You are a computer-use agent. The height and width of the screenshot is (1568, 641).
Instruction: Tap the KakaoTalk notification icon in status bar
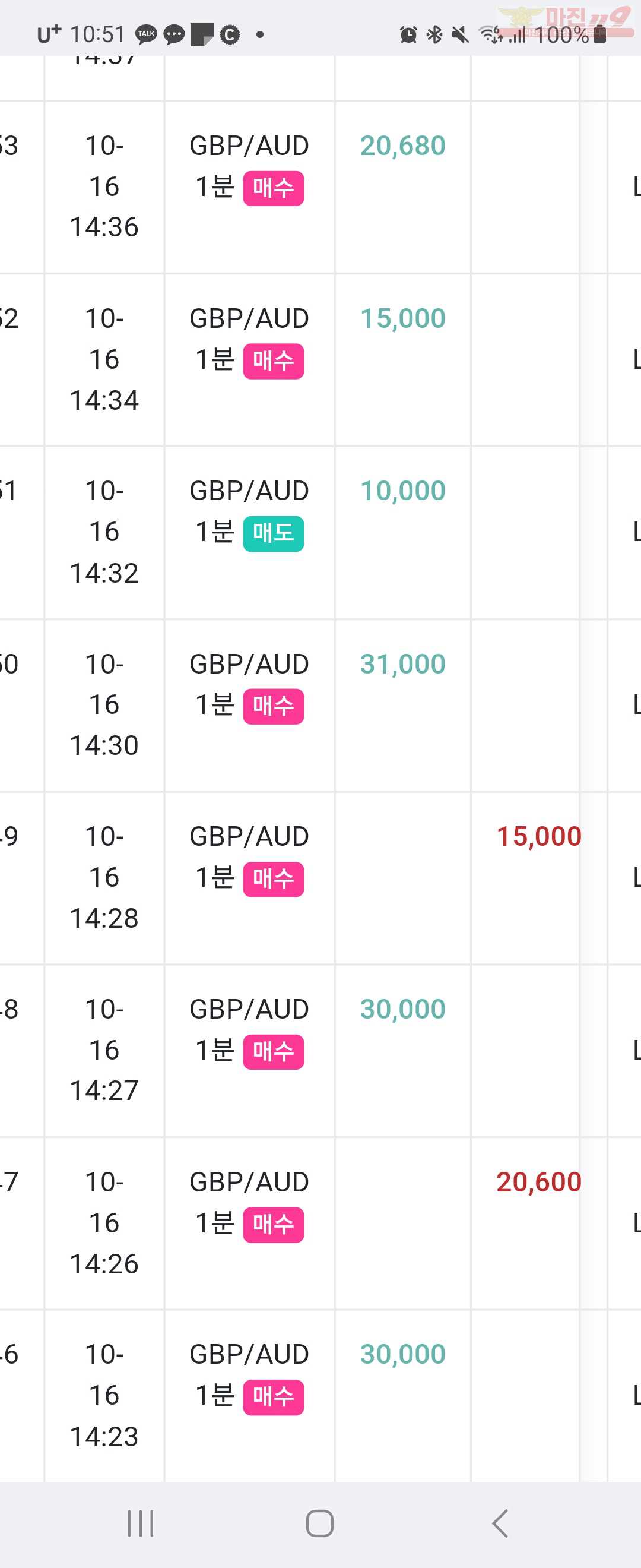point(146,34)
